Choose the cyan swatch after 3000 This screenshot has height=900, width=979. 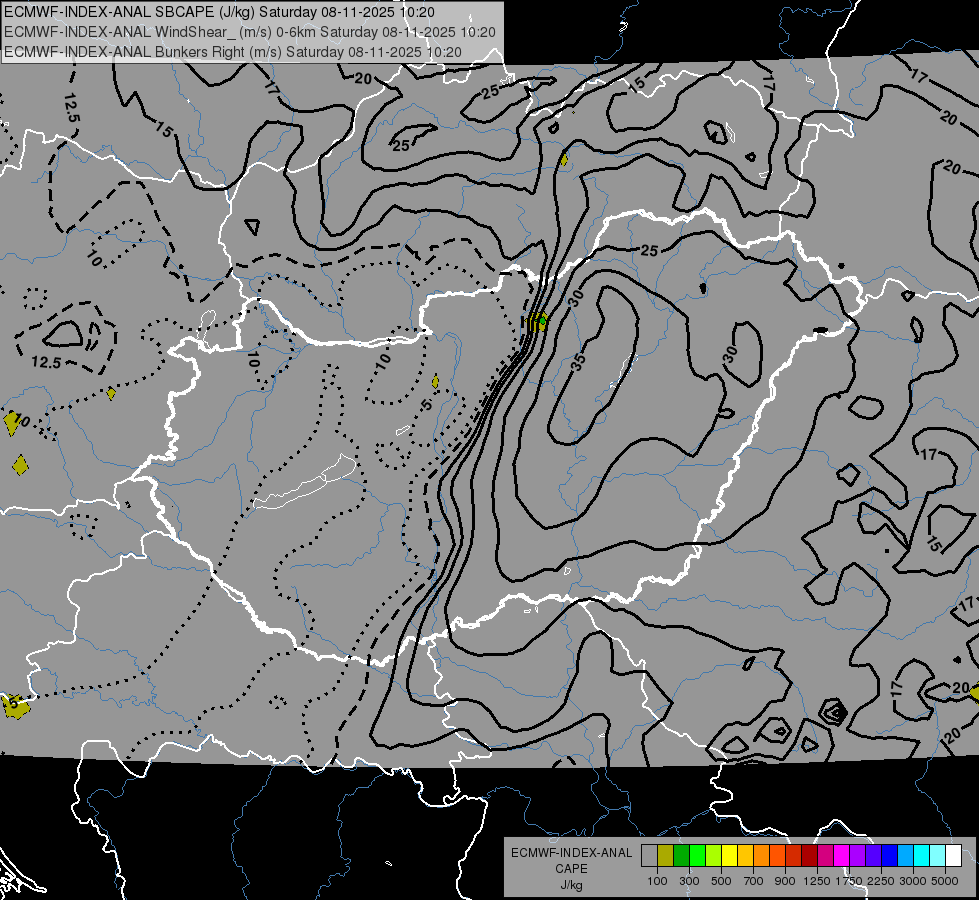pyautogui.click(x=922, y=856)
